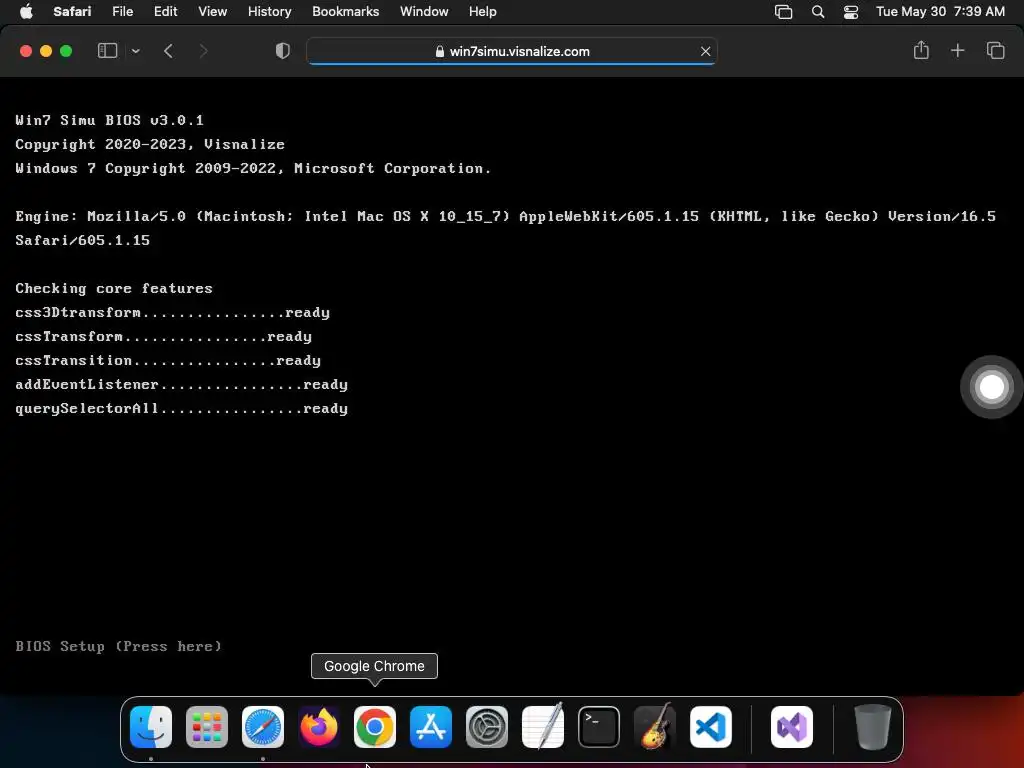Launch Google Chrome from the Dock

tap(375, 727)
